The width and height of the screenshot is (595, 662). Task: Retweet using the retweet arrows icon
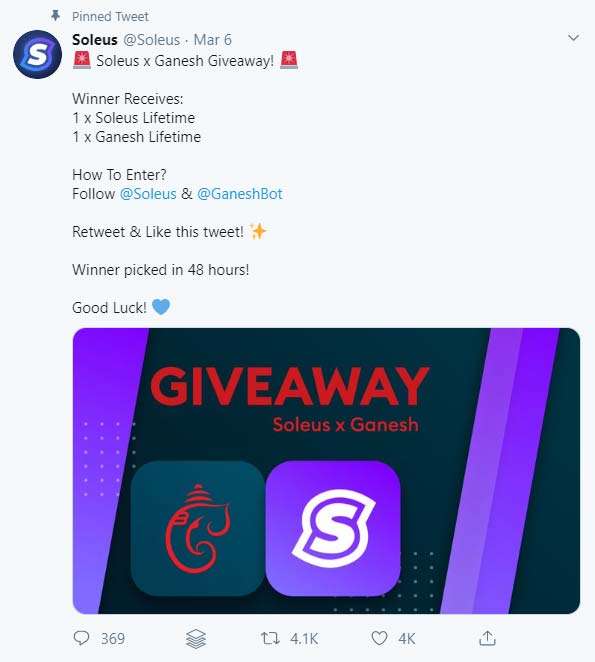[270, 638]
